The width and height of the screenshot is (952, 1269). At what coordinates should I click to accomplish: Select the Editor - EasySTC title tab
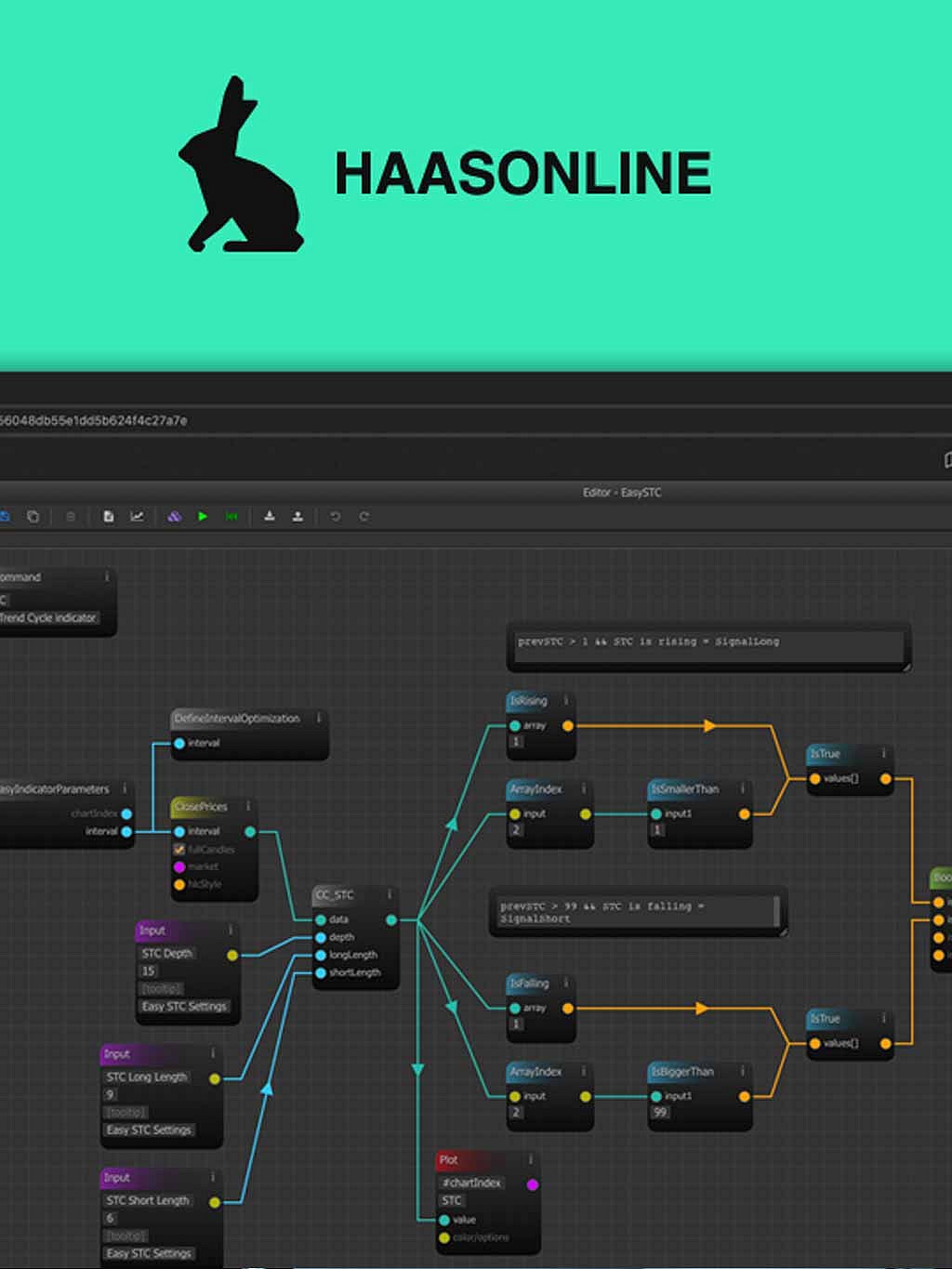pos(621,492)
